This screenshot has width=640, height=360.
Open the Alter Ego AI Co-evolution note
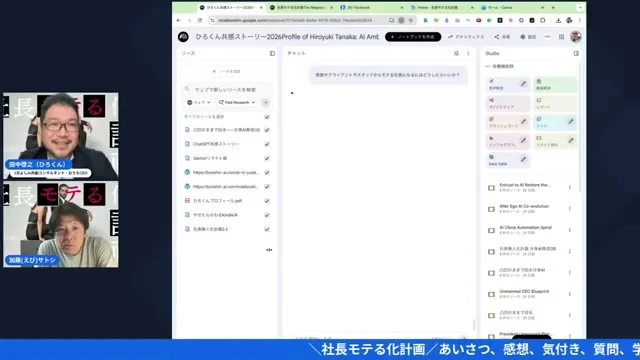click(524, 209)
